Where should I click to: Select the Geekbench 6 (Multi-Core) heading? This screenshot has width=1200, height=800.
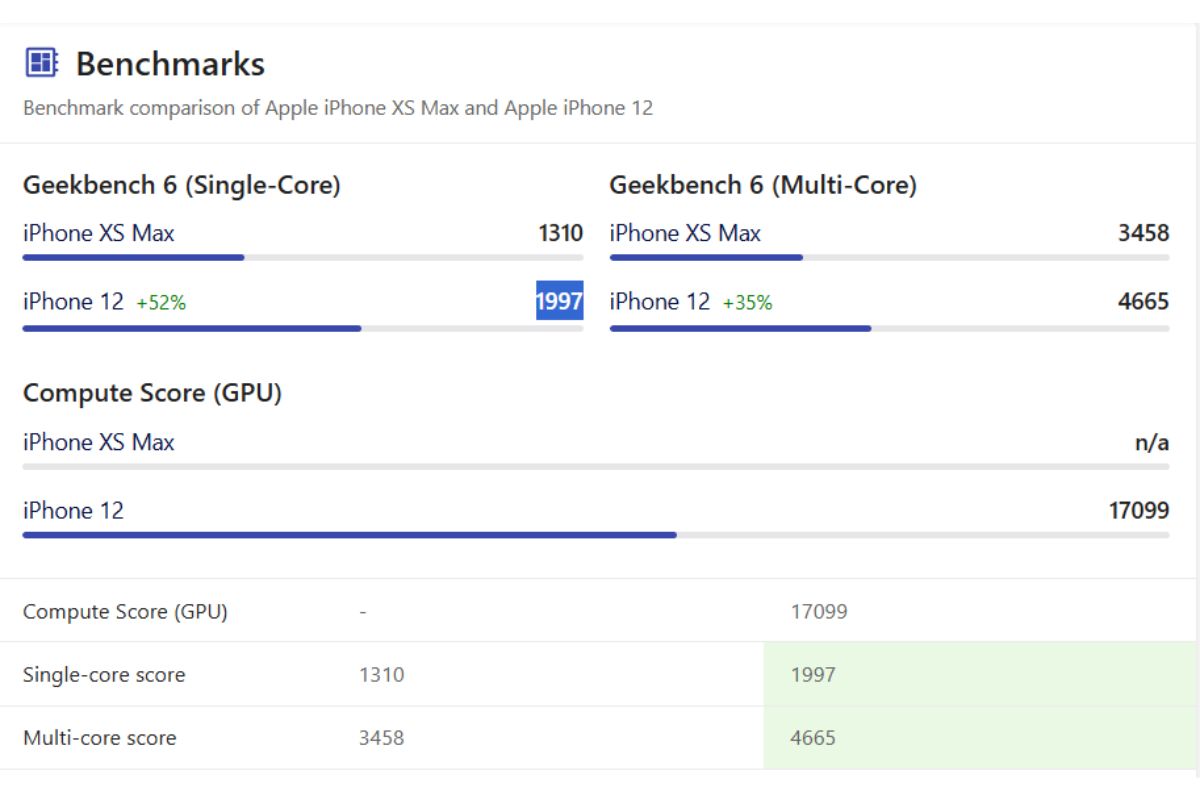(x=762, y=185)
